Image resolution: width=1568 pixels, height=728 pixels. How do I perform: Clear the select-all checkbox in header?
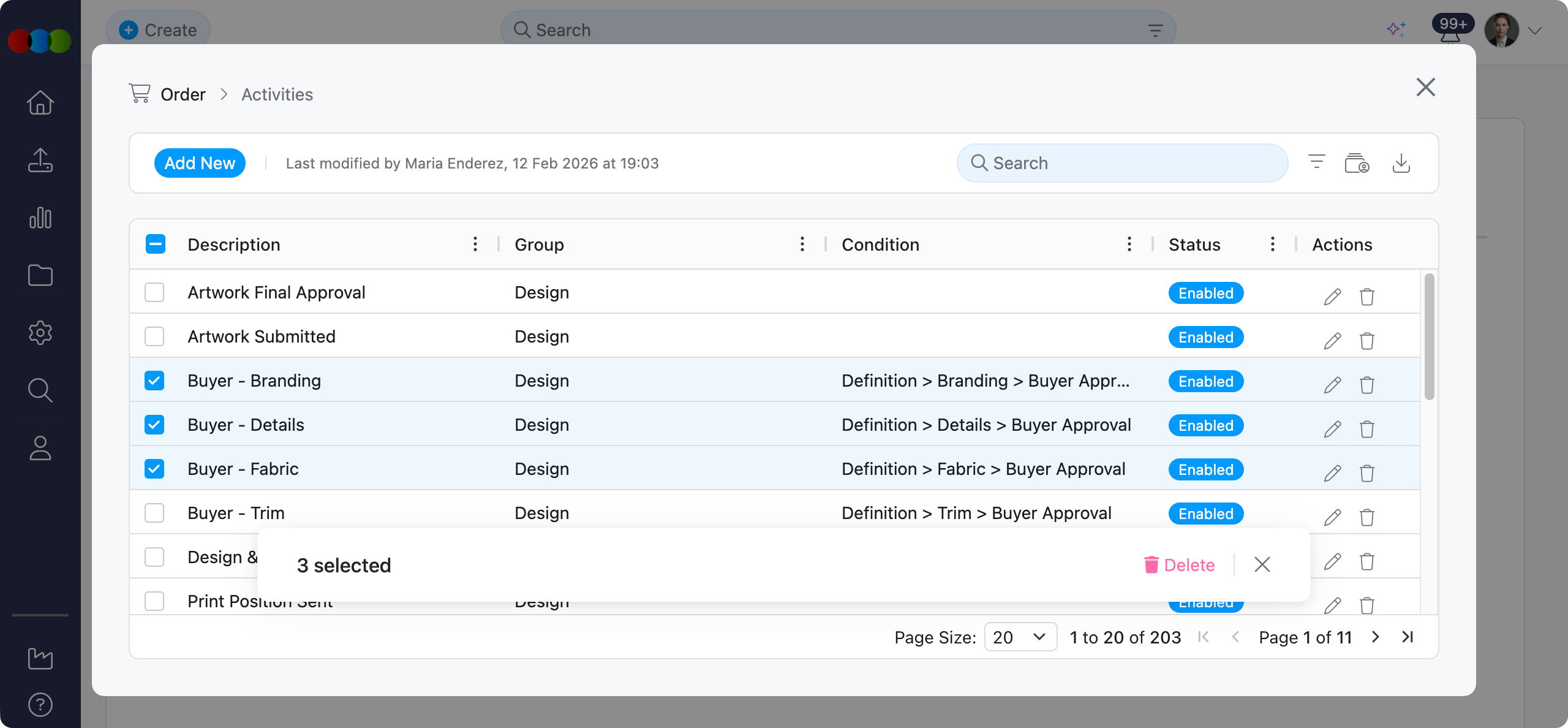155,244
